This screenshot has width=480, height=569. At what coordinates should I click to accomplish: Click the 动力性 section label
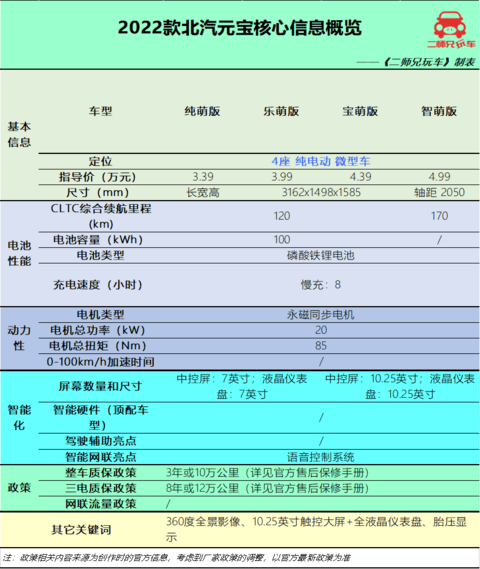(x=19, y=338)
